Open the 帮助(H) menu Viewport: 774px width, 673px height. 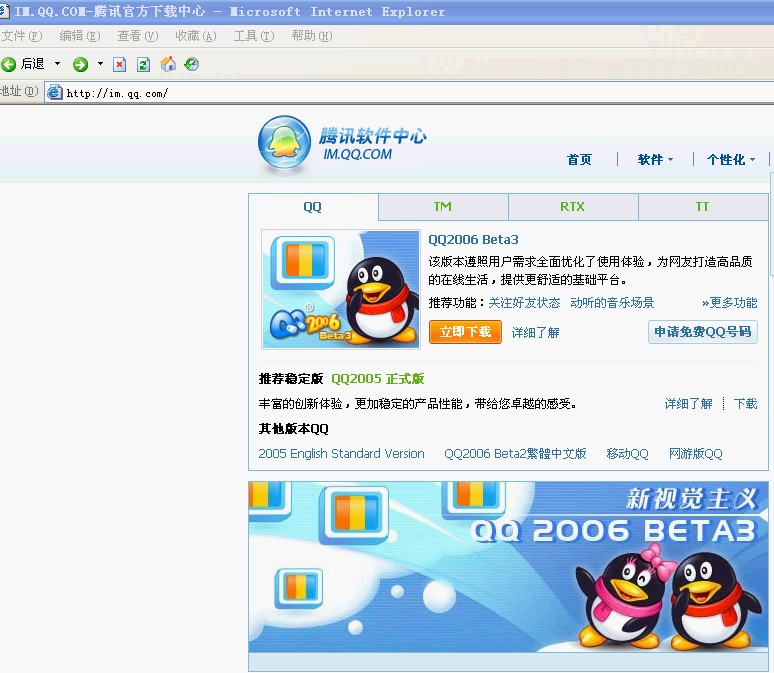(x=311, y=36)
